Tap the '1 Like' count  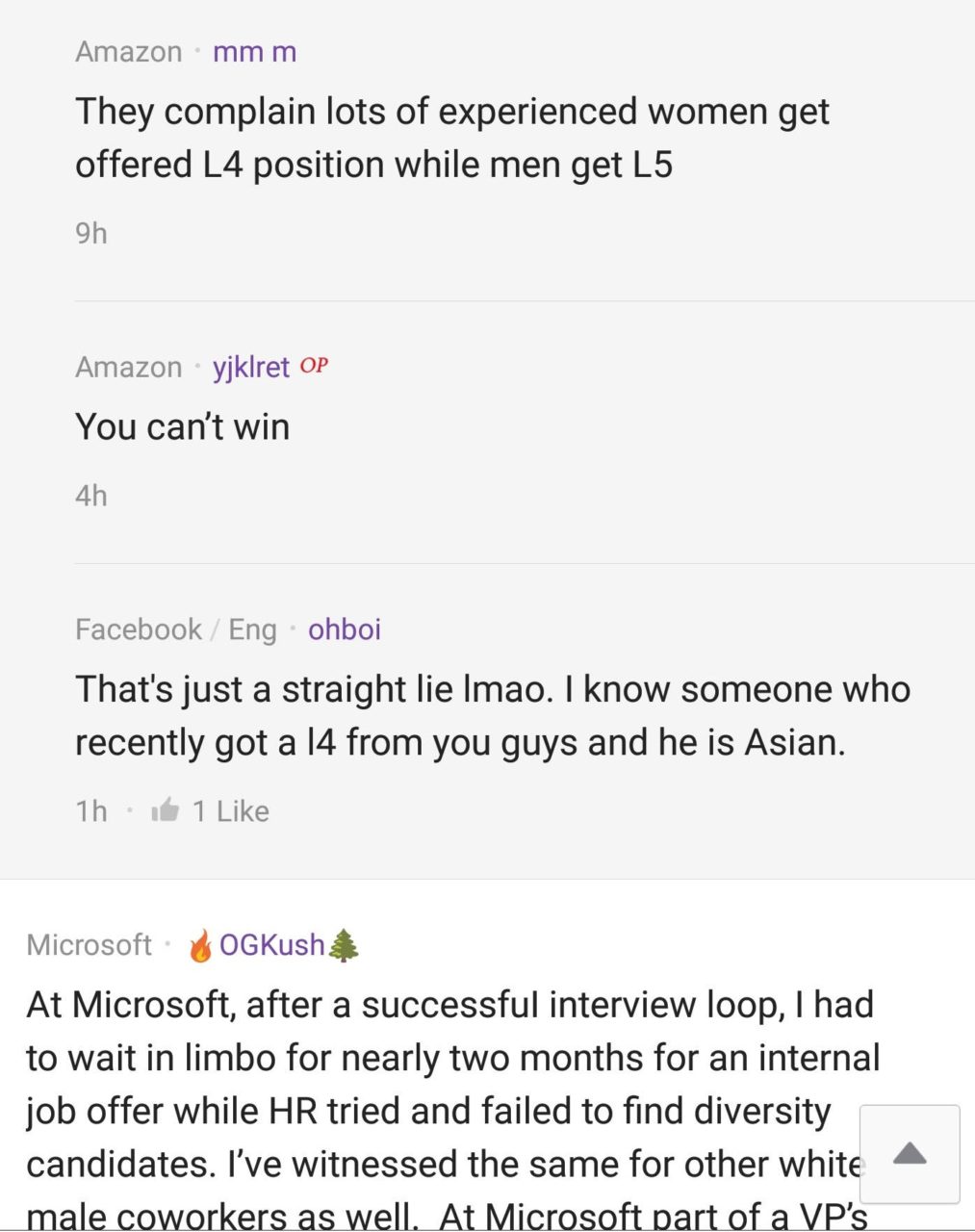231,811
